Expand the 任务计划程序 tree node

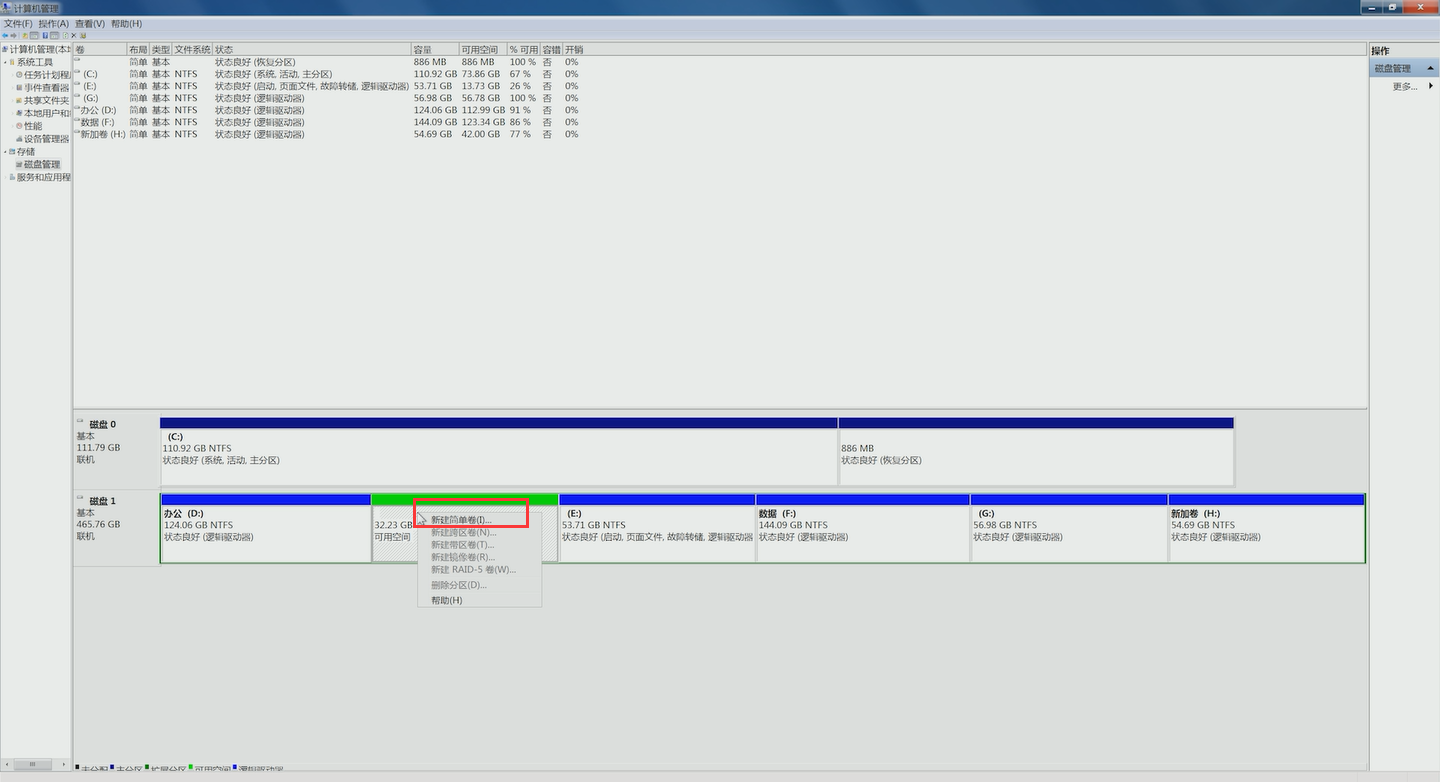coord(12,75)
